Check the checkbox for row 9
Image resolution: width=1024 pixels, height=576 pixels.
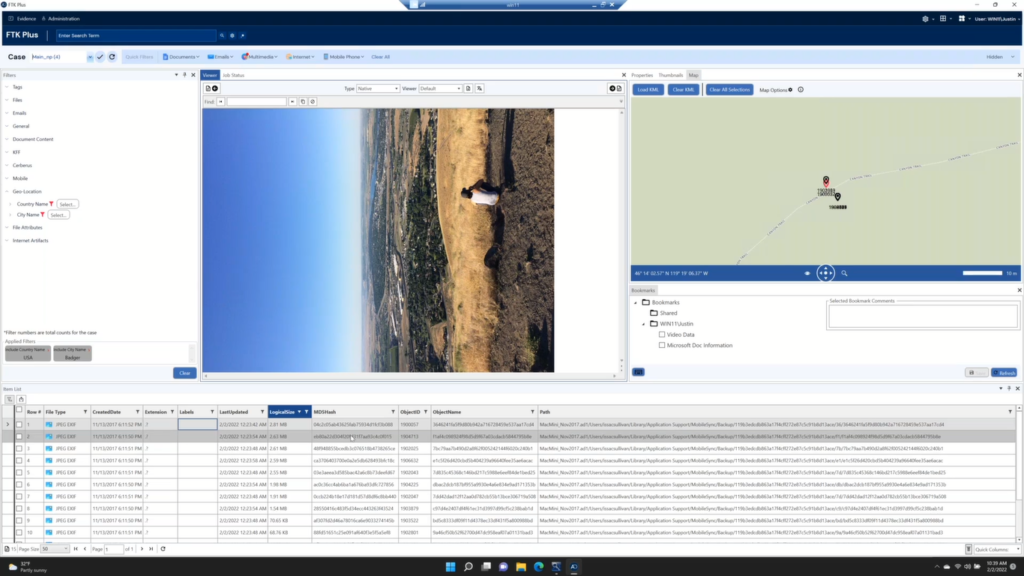point(19,521)
